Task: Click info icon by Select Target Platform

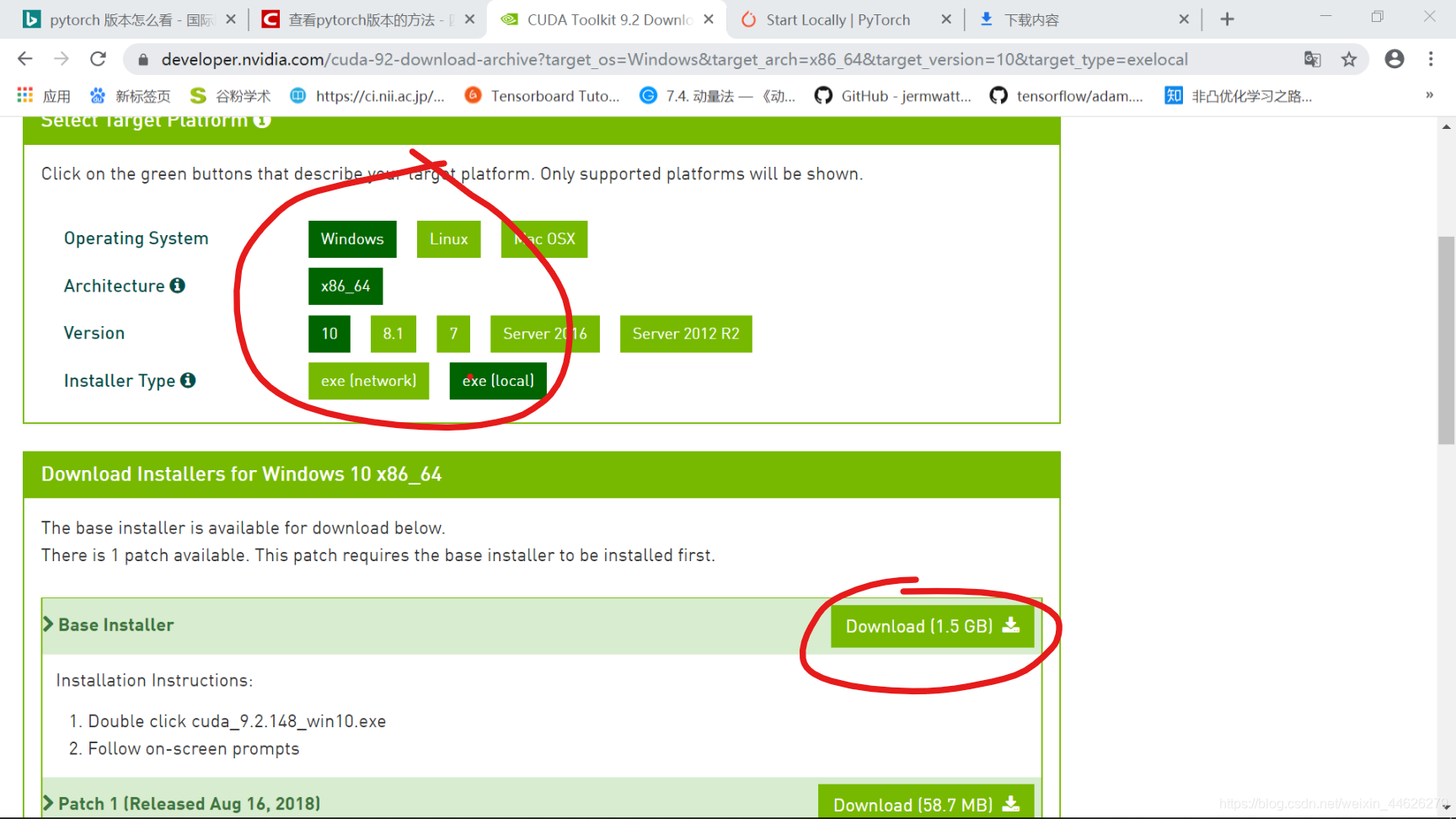Action: point(262,121)
